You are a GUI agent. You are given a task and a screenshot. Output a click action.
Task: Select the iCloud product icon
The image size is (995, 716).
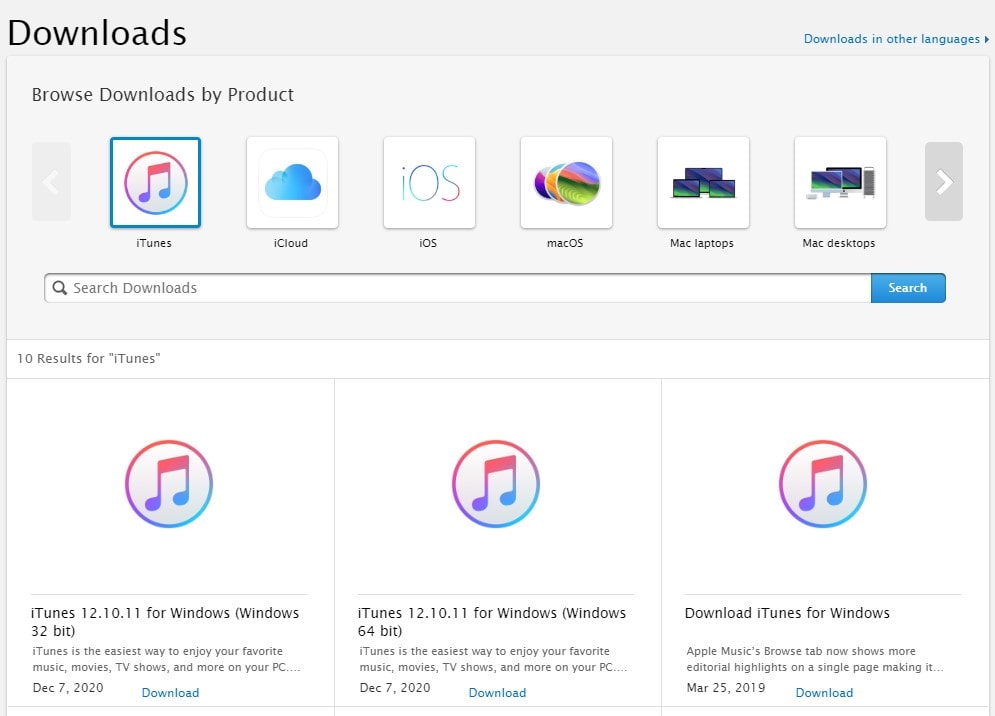click(292, 182)
